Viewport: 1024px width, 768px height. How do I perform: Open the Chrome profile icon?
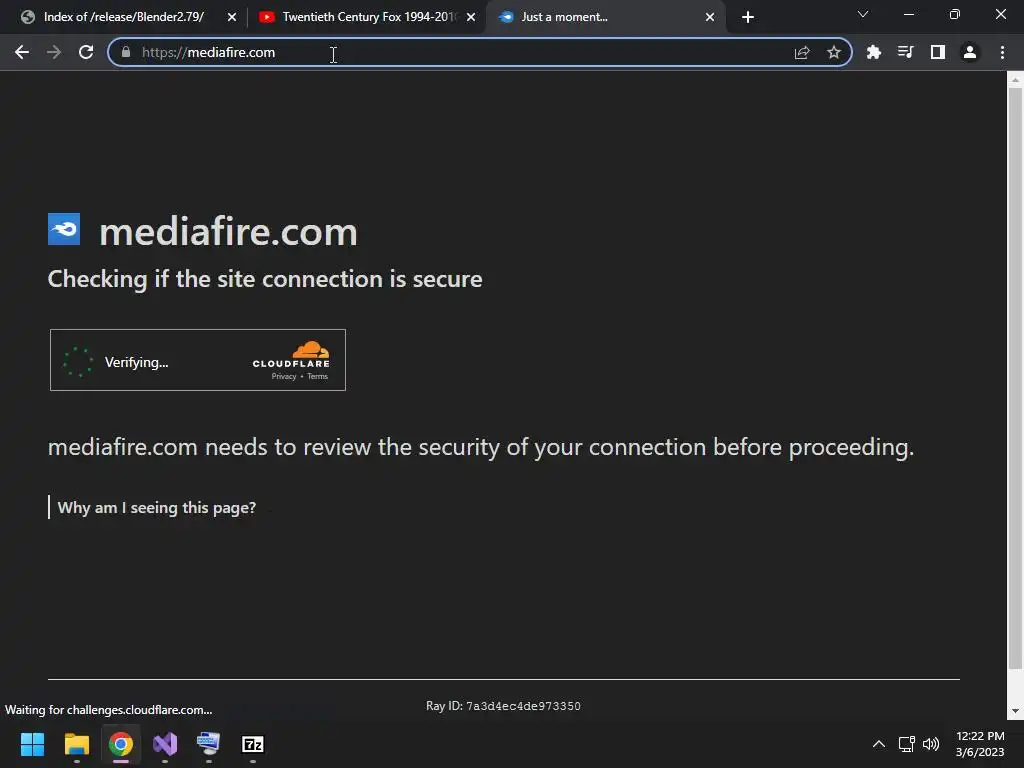coord(970,52)
